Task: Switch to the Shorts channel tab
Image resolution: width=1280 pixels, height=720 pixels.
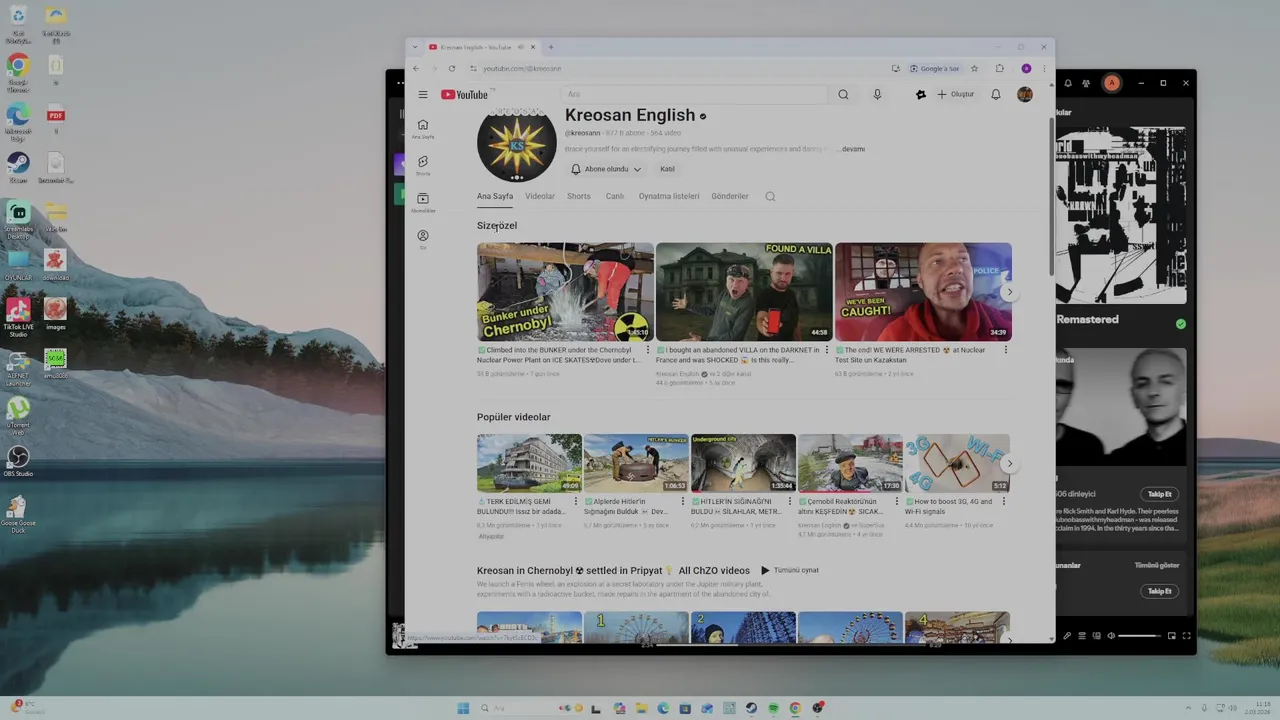Action: (579, 197)
